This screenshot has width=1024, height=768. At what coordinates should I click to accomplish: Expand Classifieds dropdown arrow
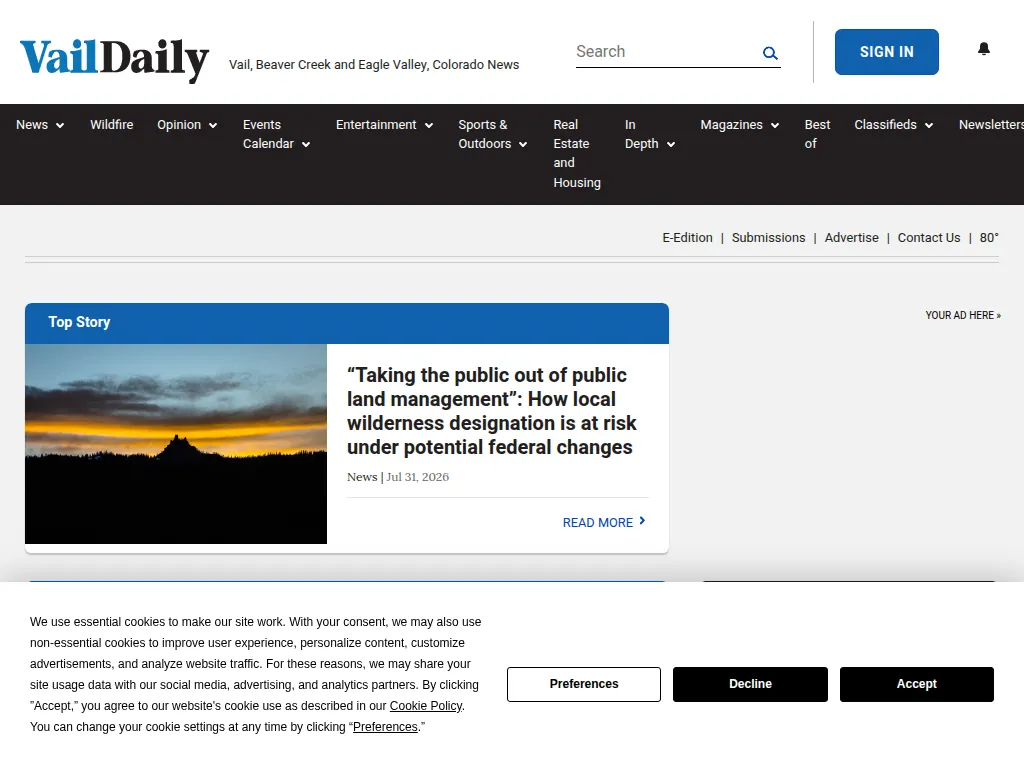click(x=929, y=125)
